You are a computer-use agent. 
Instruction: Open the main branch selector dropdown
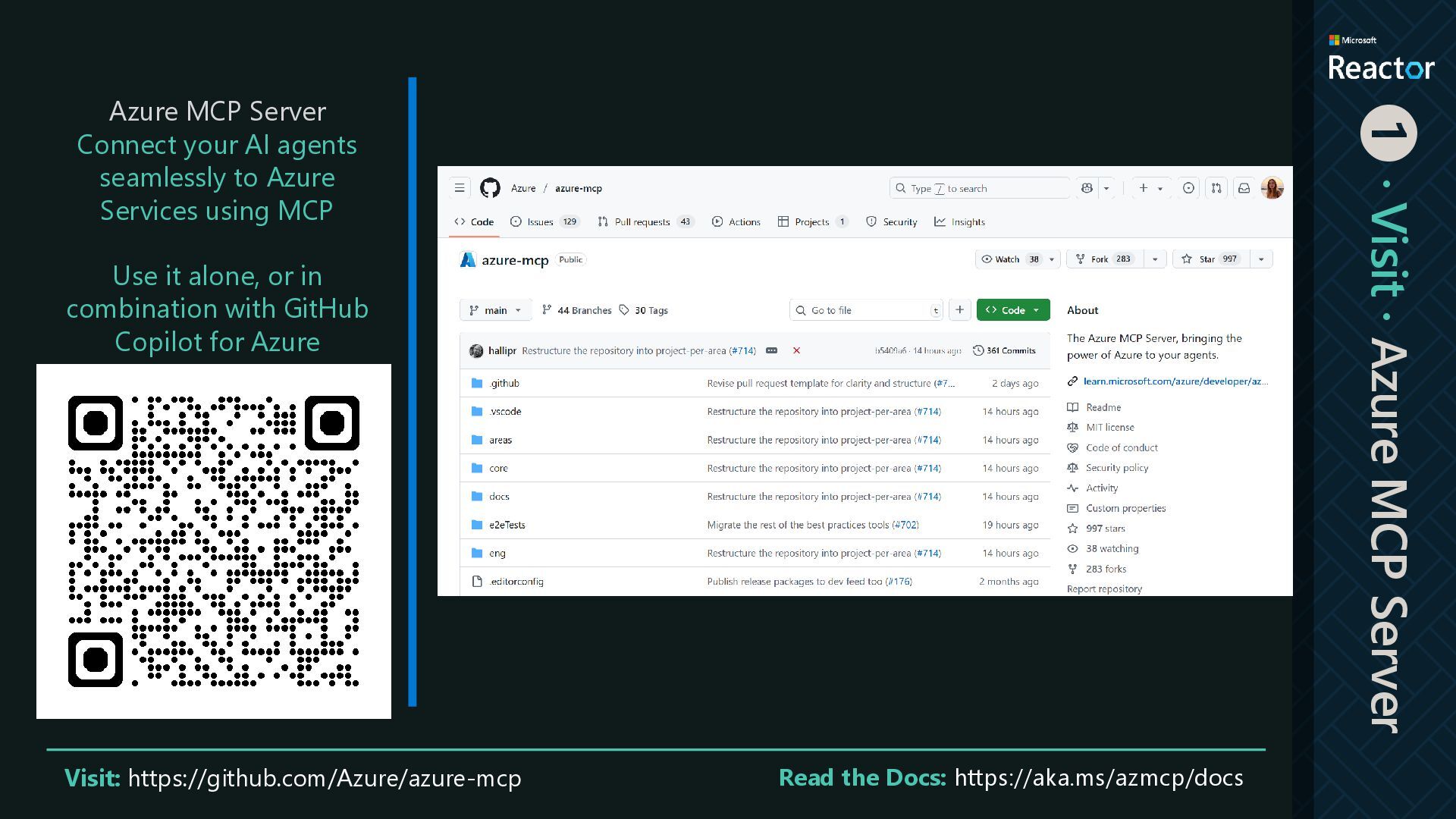tap(495, 310)
